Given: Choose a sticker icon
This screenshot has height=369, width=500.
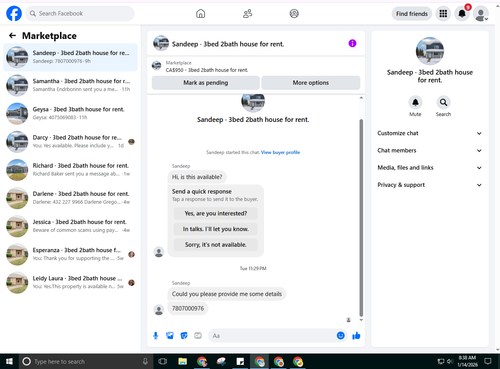Looking at the screenshot, I should (x=184, y=336).
